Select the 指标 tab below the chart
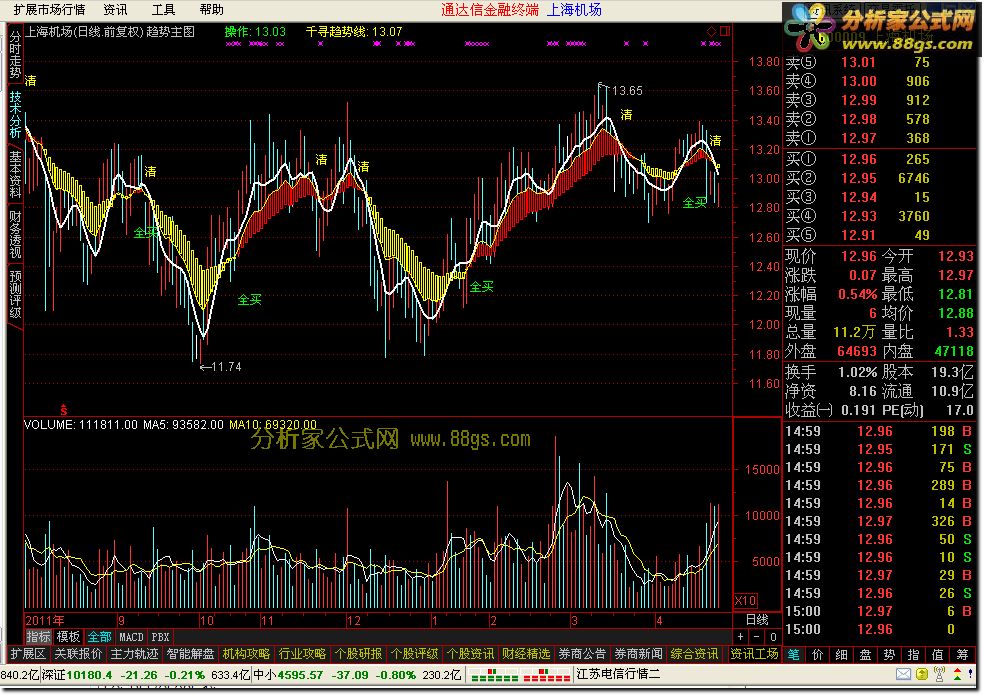Image resolution: width=984 pixels, height=695 pixels. [x=38, y=637]
